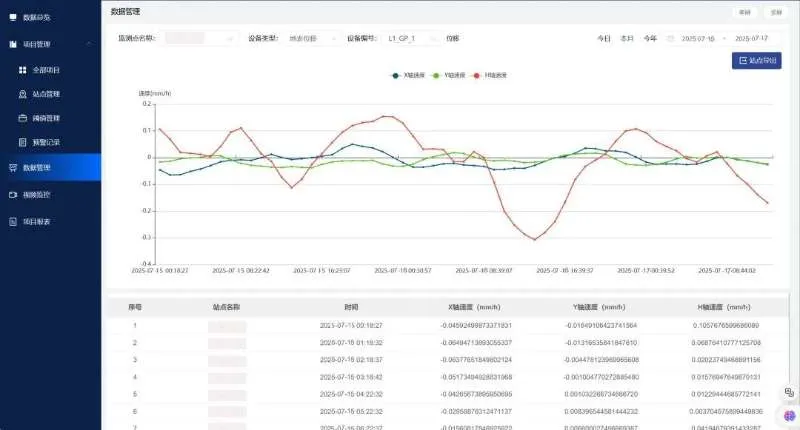
Task: Click the translate icon at bottom right
Action: (789, 393)
